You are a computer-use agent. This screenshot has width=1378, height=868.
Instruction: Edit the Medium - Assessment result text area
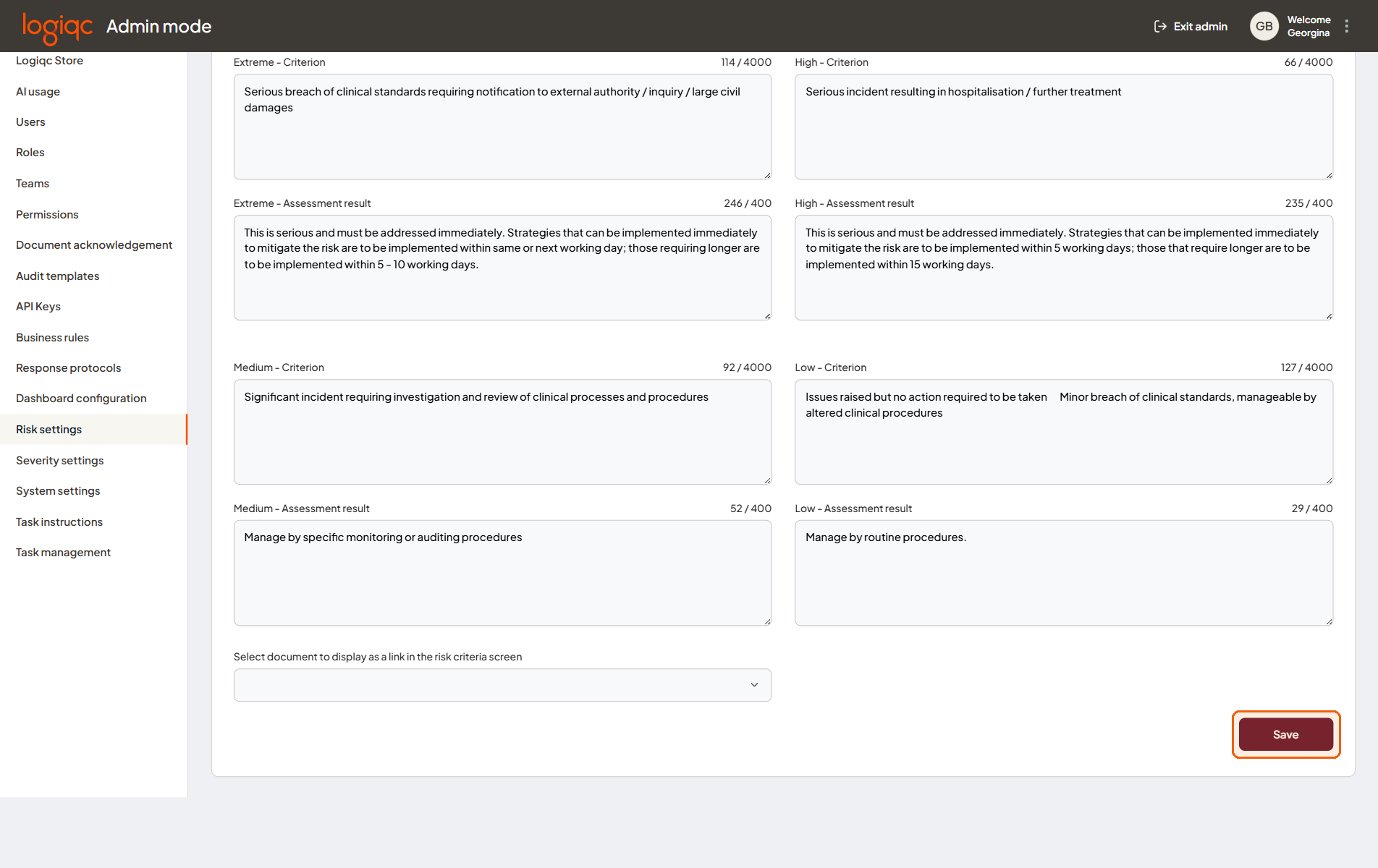coord(502,573)
